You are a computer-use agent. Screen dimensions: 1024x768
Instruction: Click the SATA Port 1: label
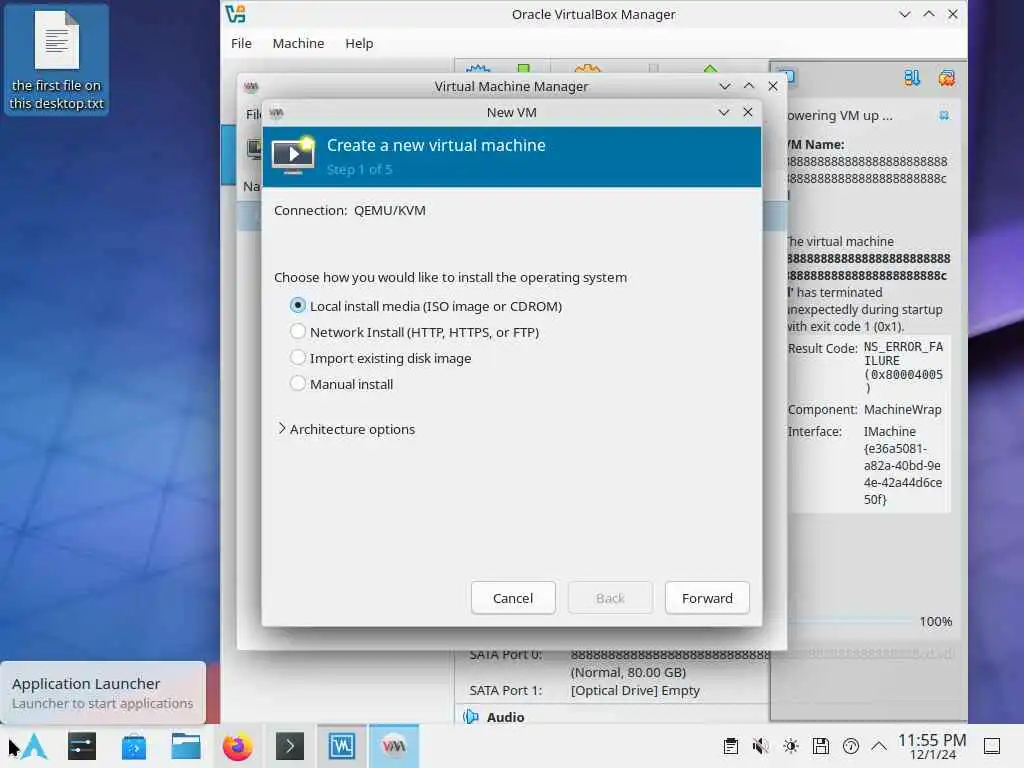pos(505,691)
